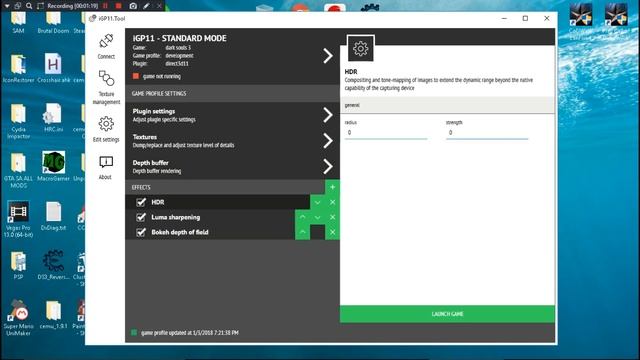Click the HDR settings gear tile

[360, 49]
